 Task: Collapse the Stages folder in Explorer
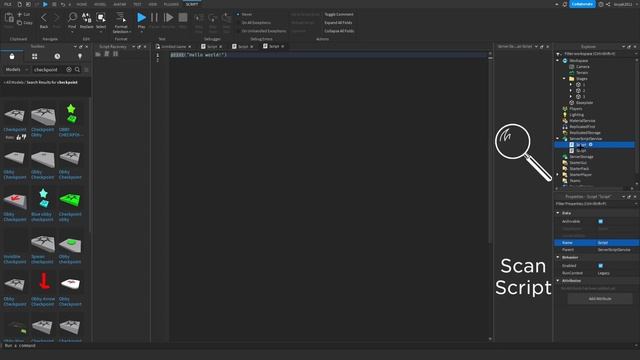pyautogui.click(x=564, y=78)
